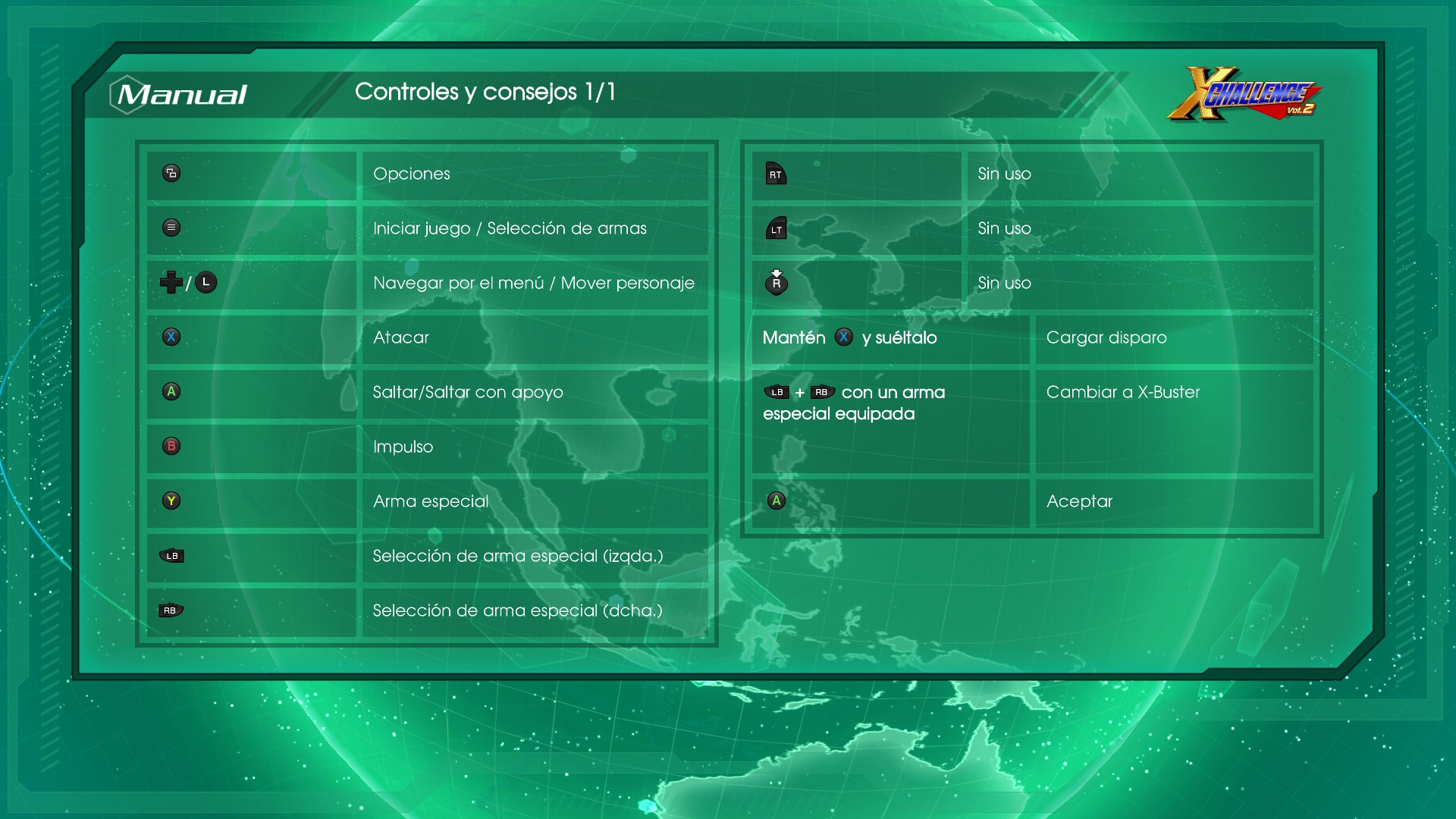
Task: Click the Manual header title
Action: tap(180, 94)
